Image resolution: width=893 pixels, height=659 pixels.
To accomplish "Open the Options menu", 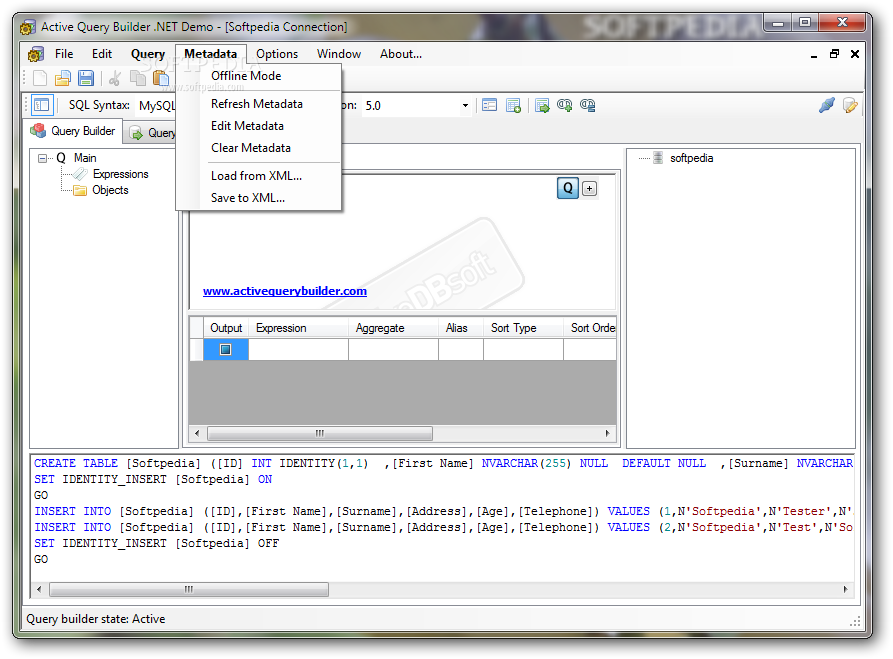I will pyautogui.click(x=277, y=54).
